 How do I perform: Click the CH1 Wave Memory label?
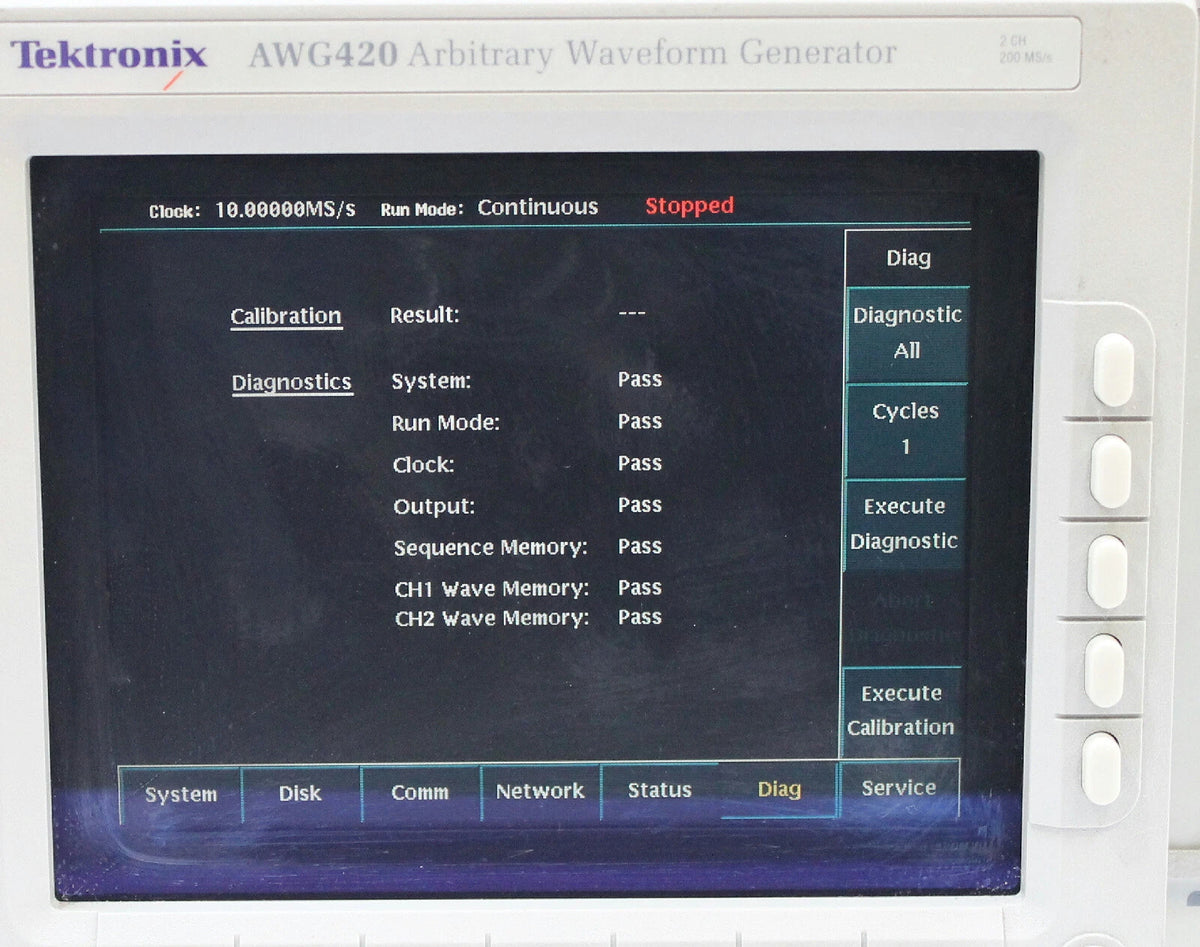click(x=492, y=589)
